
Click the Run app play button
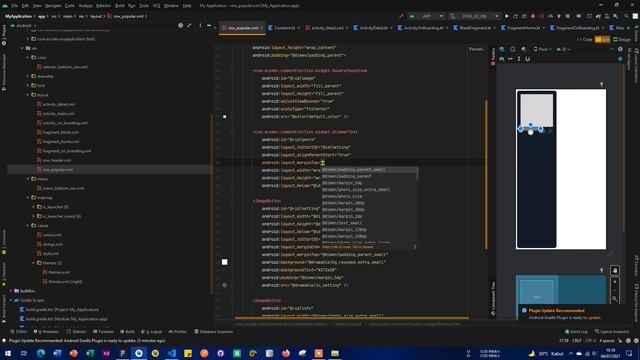(x=507, y=16)
